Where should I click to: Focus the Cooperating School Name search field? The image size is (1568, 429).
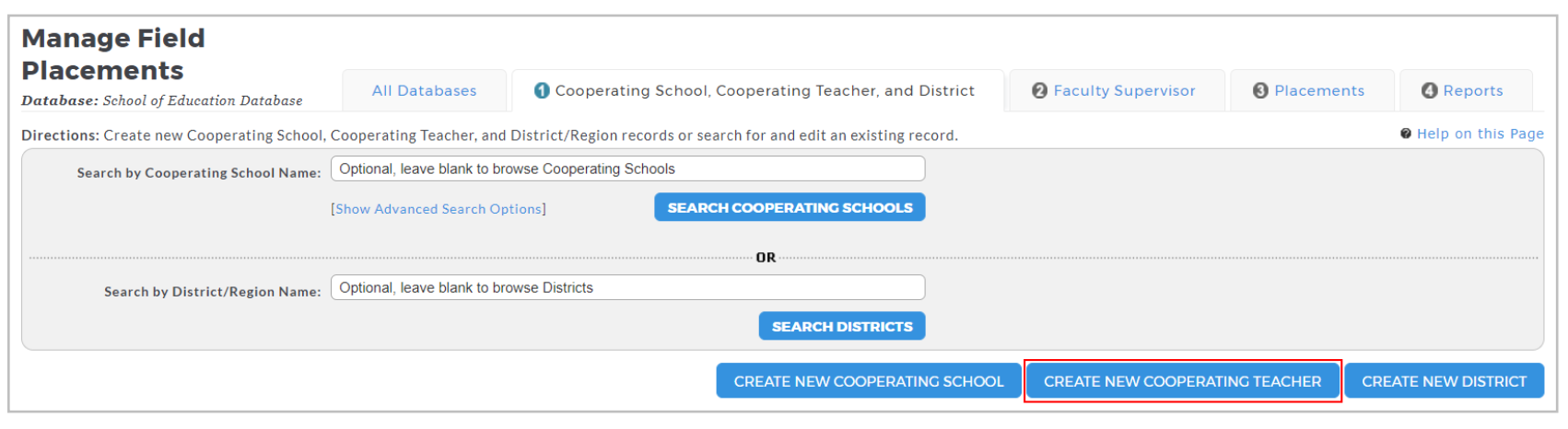point(627,168)
